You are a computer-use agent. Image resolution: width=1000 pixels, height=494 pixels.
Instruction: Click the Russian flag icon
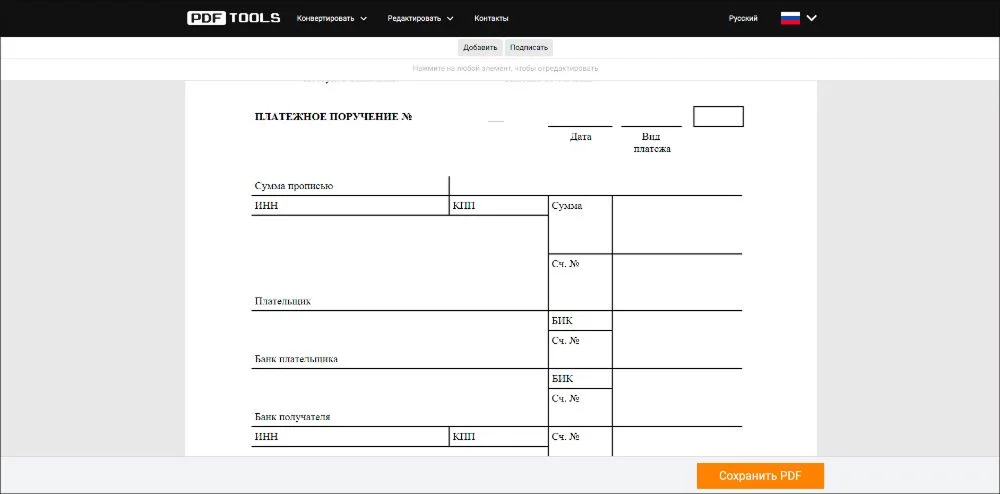click(790, 18)
